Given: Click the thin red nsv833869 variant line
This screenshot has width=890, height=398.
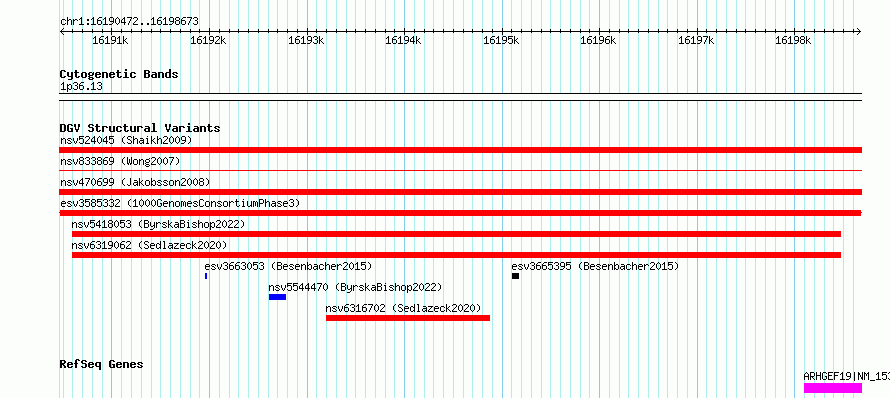Looking at the screenshot, I should coord(460,170).
